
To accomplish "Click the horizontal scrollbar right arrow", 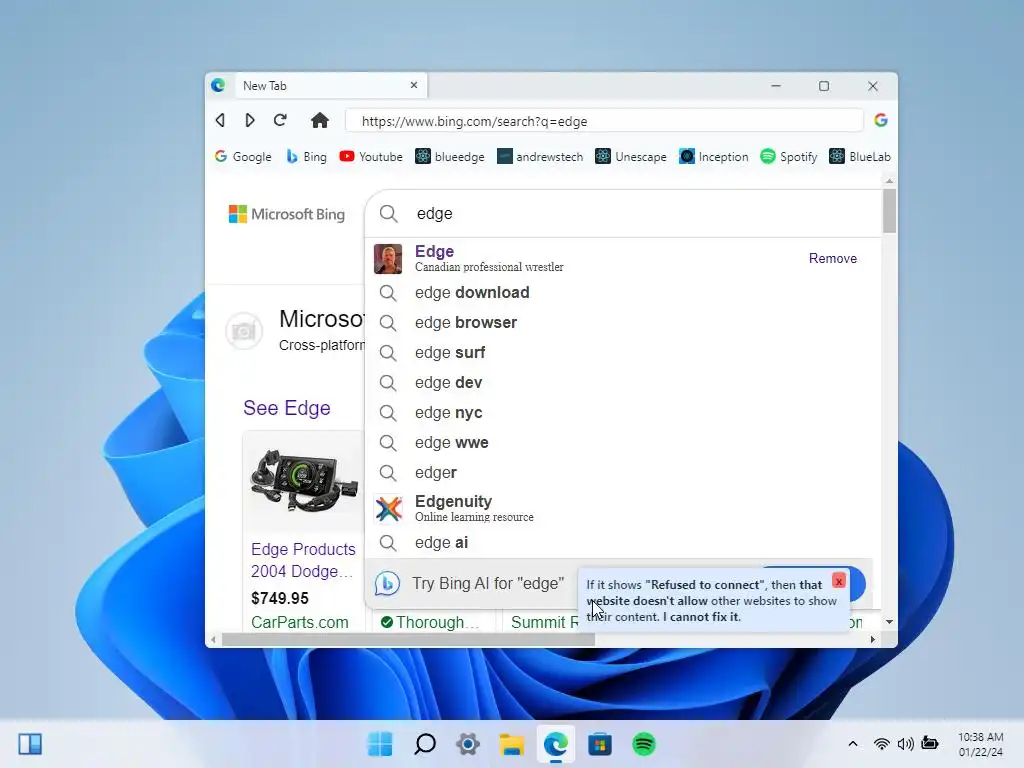I will pos(872,639).
